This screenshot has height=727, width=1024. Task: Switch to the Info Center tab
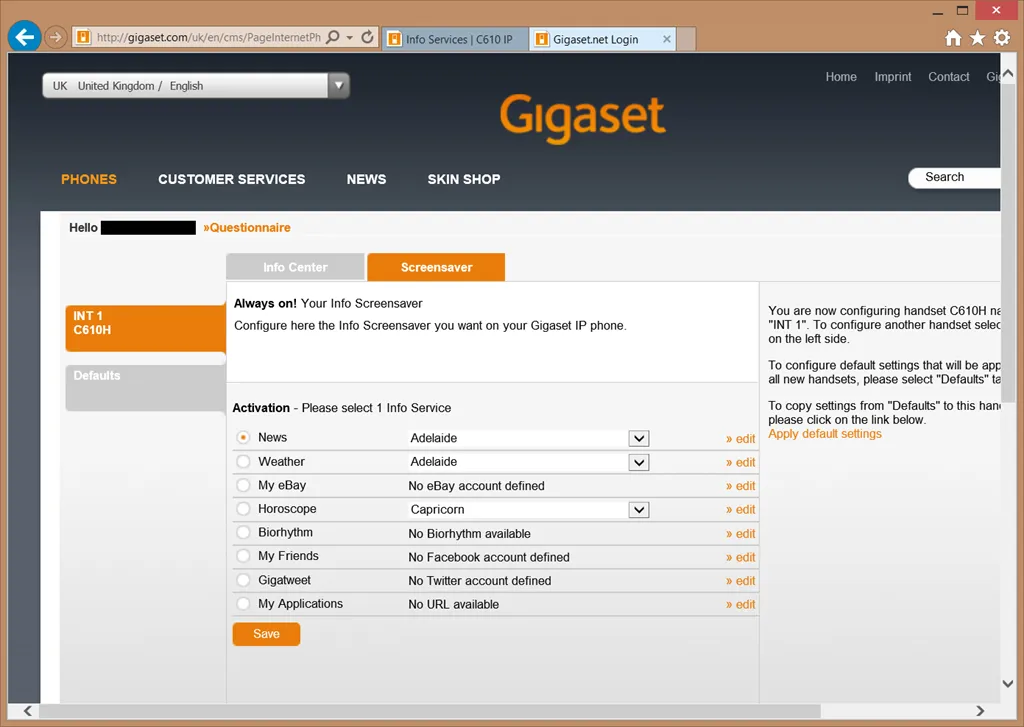click(295, 267)
